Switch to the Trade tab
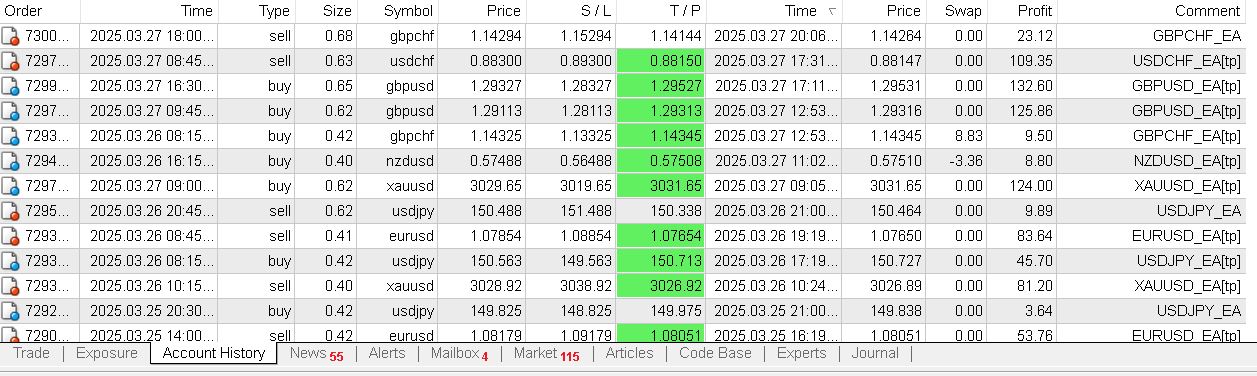The height and width of the screenshot is (376, 1257). click(31, 353)
